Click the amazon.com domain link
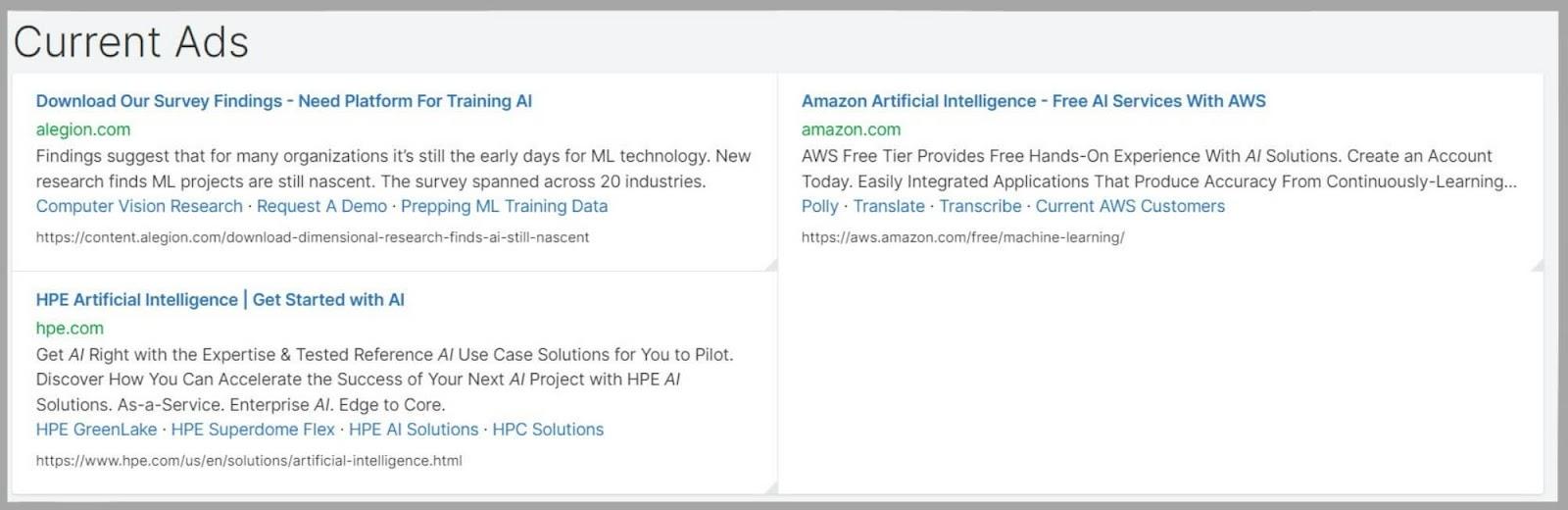This screenshot has width=1568, height=510. 851,129
